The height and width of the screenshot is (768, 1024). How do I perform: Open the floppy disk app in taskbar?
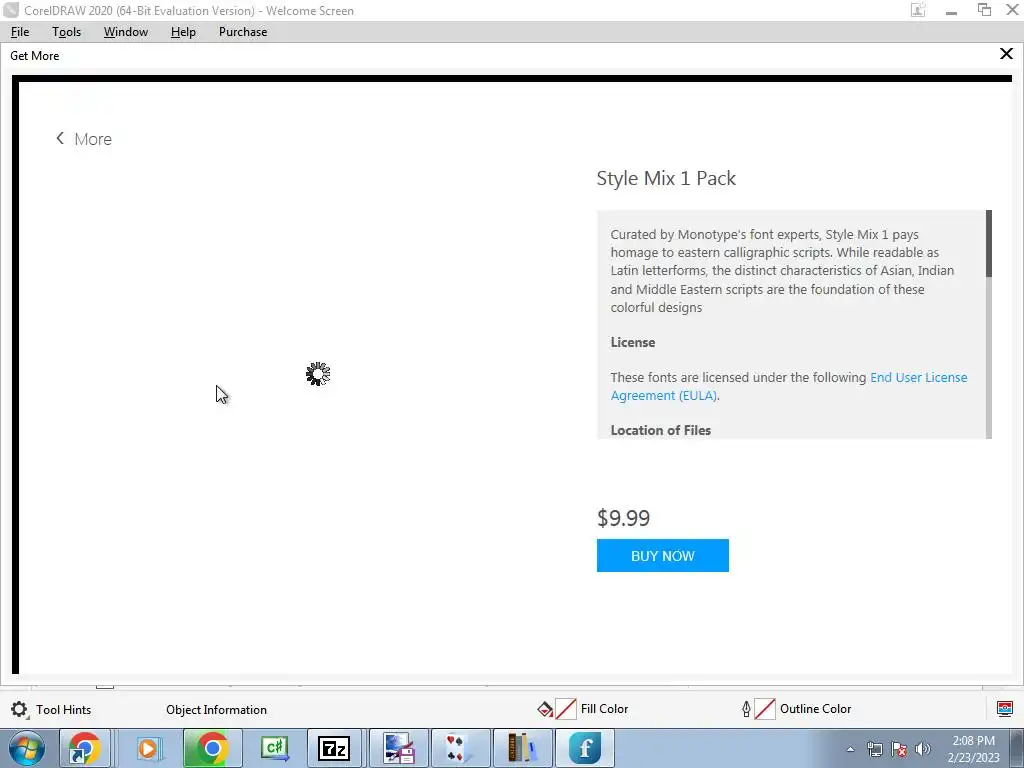tap(399, 748)
